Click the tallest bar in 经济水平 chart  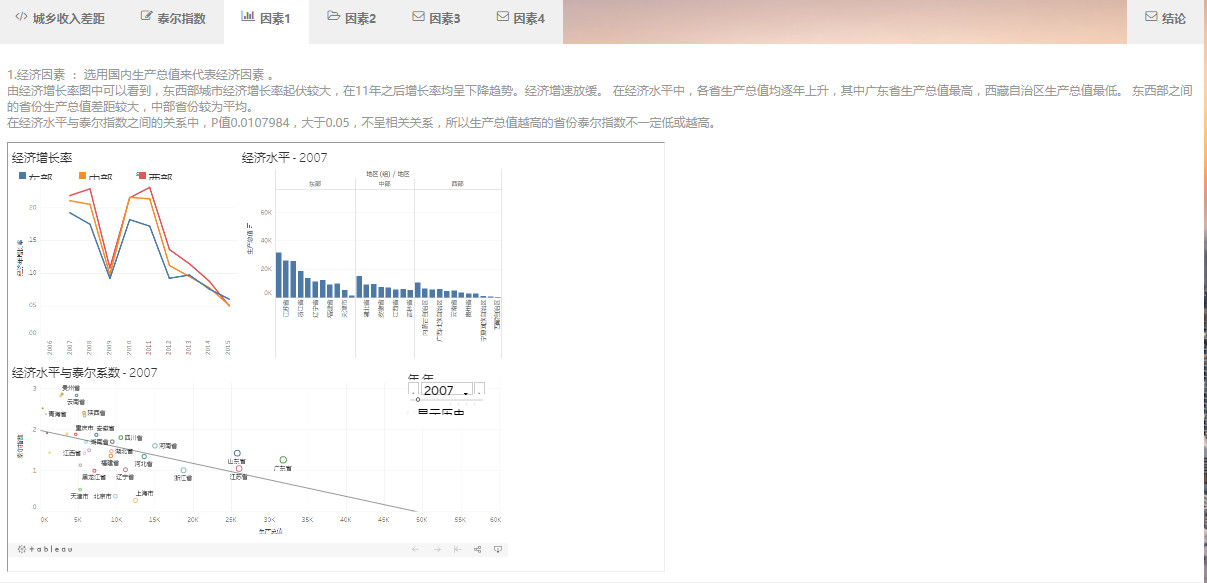pyautogui.click(x=279, y=274)
